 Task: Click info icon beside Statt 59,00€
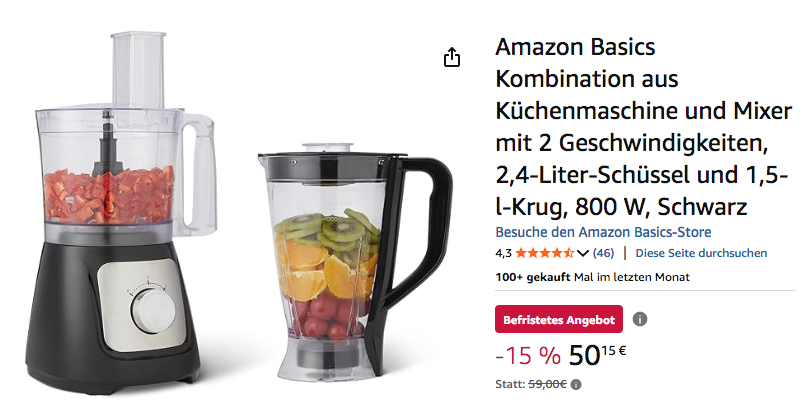[x=576, y=384]
